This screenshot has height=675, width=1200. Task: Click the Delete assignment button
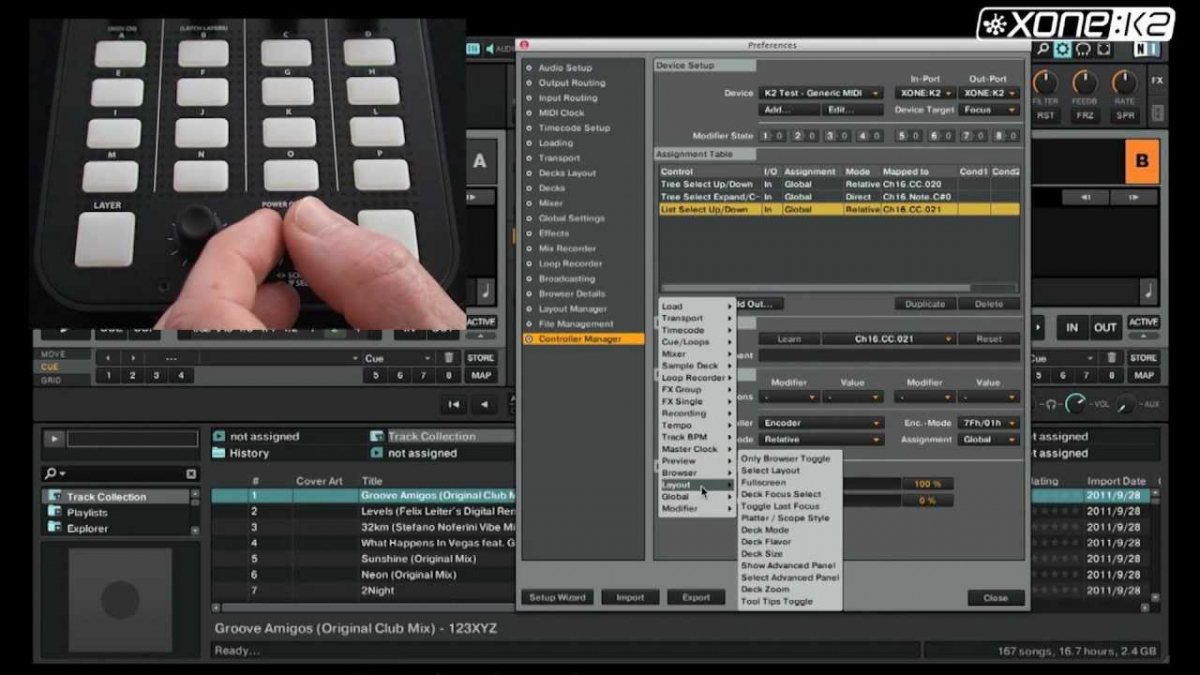pyautogui.click(x=989, y=304)
